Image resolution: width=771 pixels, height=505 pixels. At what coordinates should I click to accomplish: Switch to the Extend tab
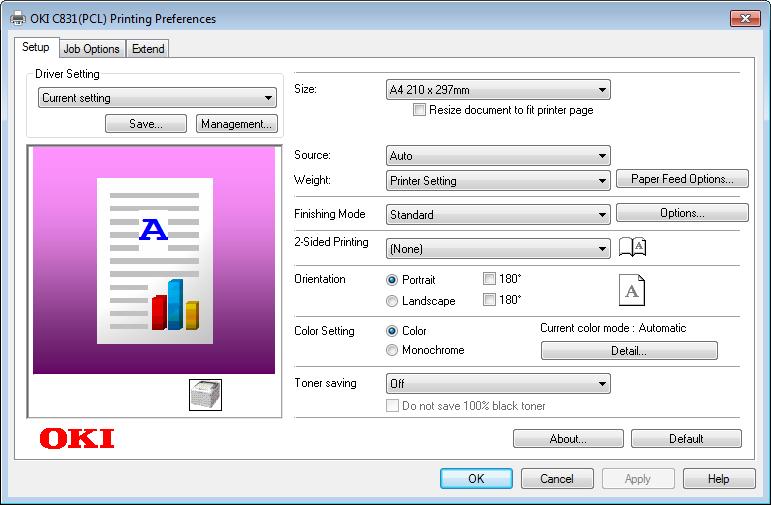tap(148, 49)
